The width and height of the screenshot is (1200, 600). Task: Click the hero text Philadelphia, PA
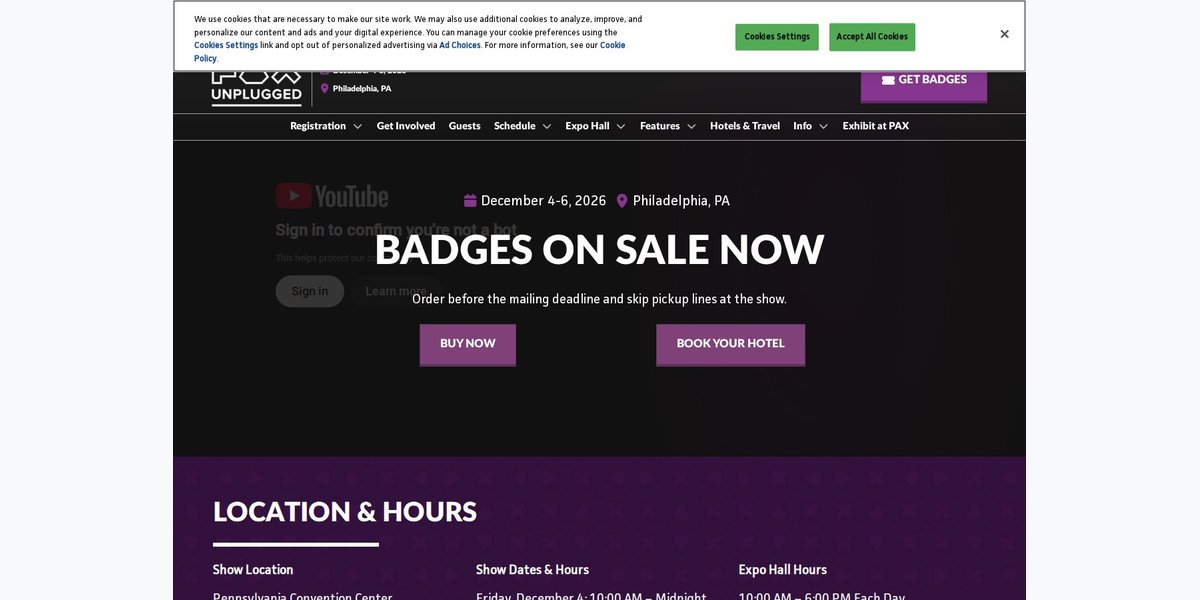[x=681, y=200]
